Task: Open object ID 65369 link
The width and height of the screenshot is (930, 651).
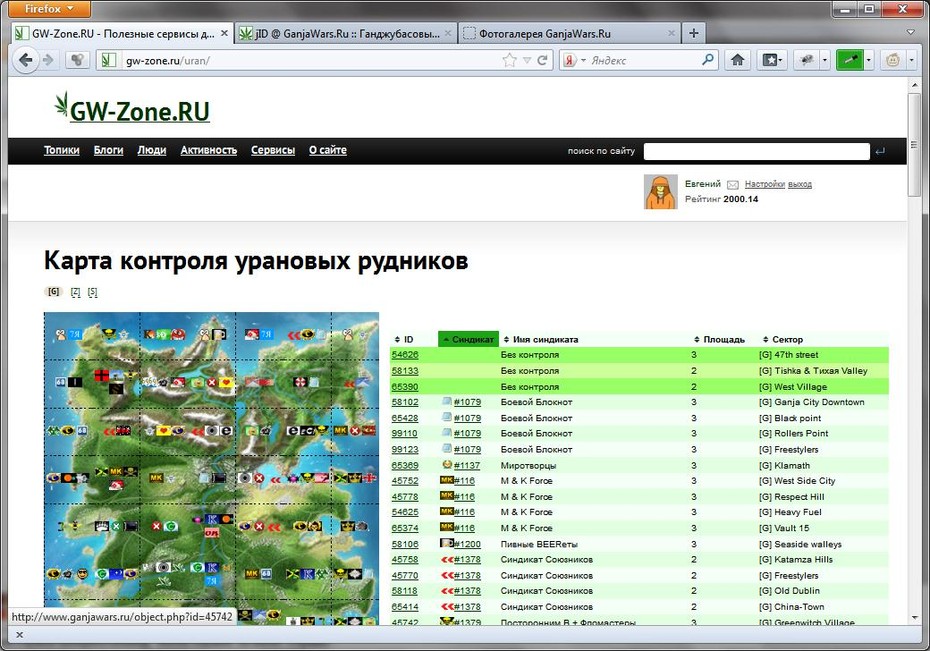Action: (x=405, y=466)
